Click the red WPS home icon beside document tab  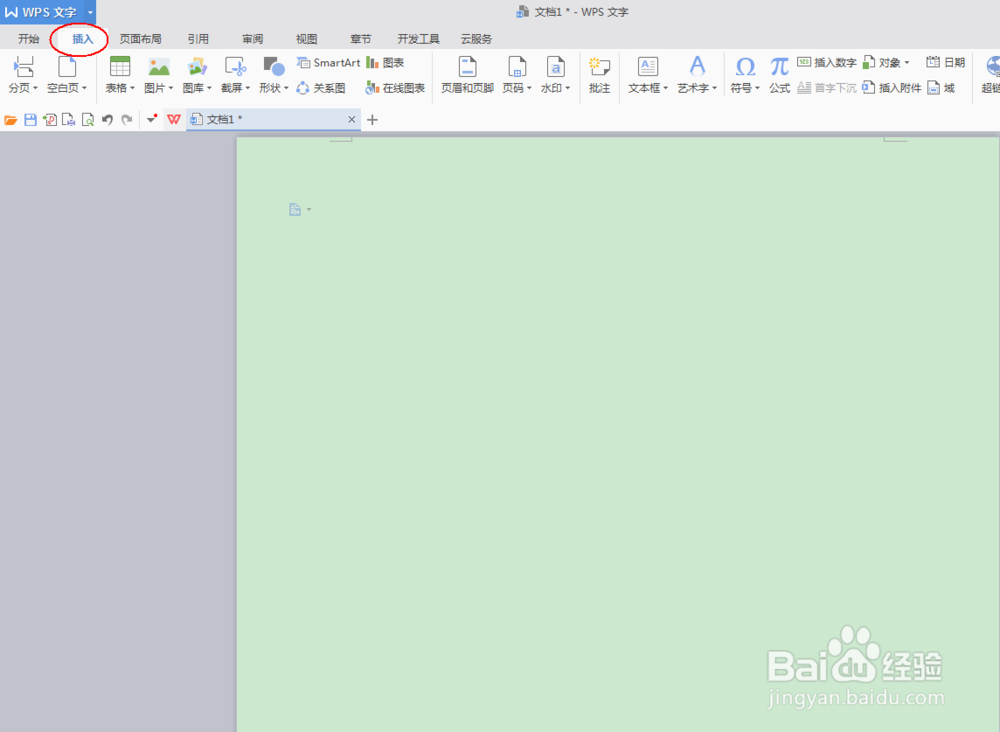[x=173, y=119]
